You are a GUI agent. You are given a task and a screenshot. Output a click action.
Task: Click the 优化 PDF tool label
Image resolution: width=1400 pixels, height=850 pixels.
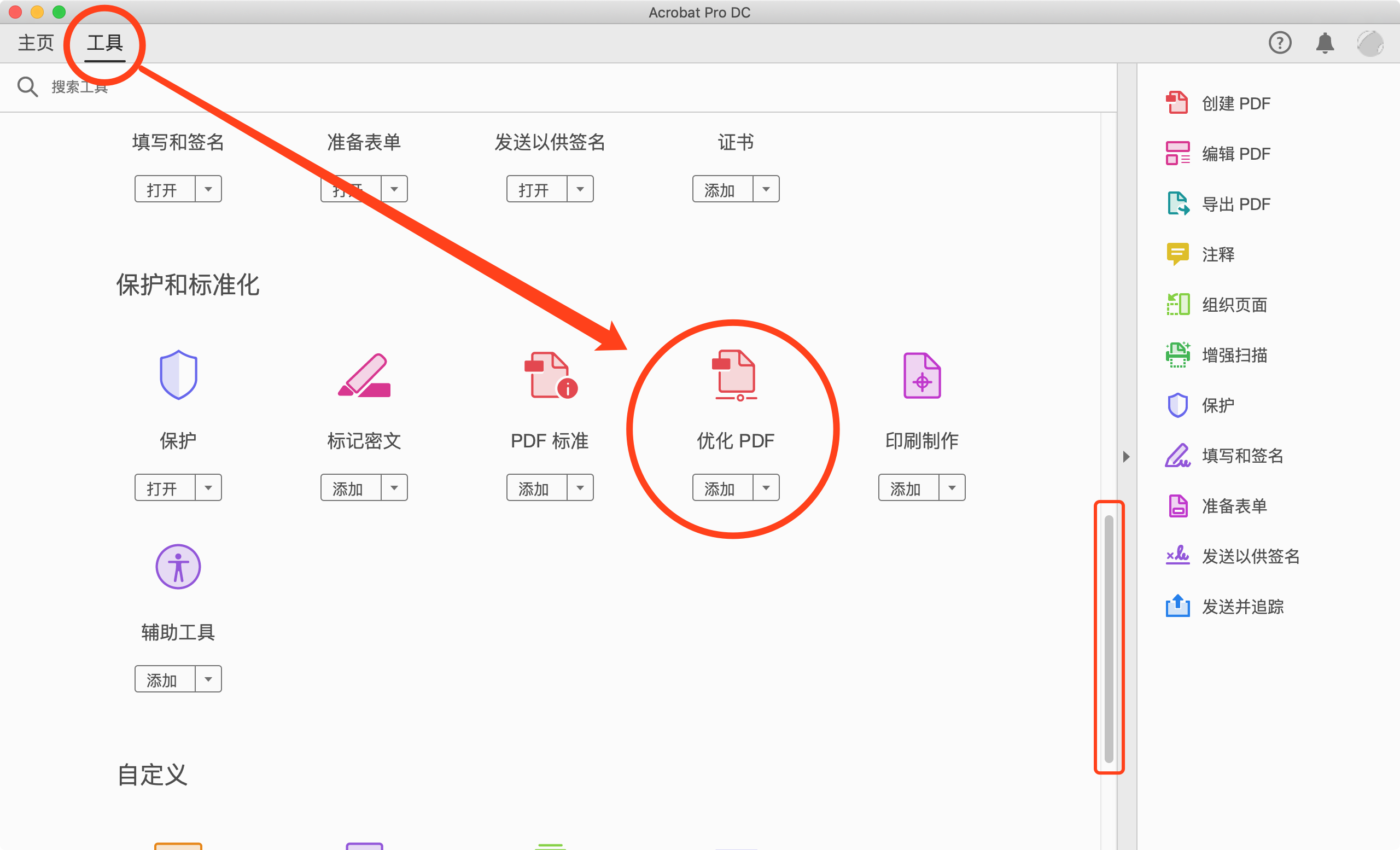click(x=736, y=441)
